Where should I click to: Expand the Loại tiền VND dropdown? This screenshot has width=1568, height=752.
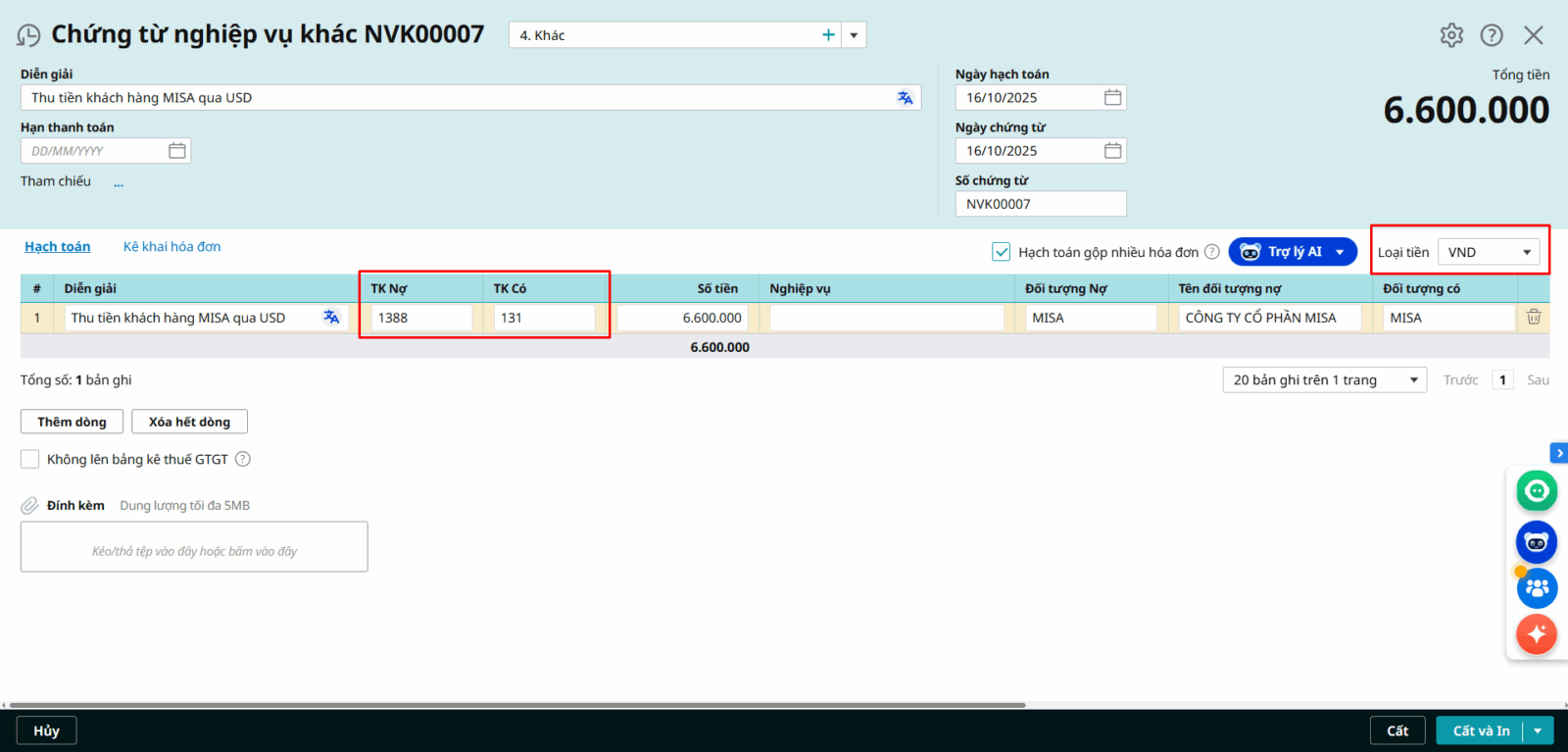click(1489, 253)
